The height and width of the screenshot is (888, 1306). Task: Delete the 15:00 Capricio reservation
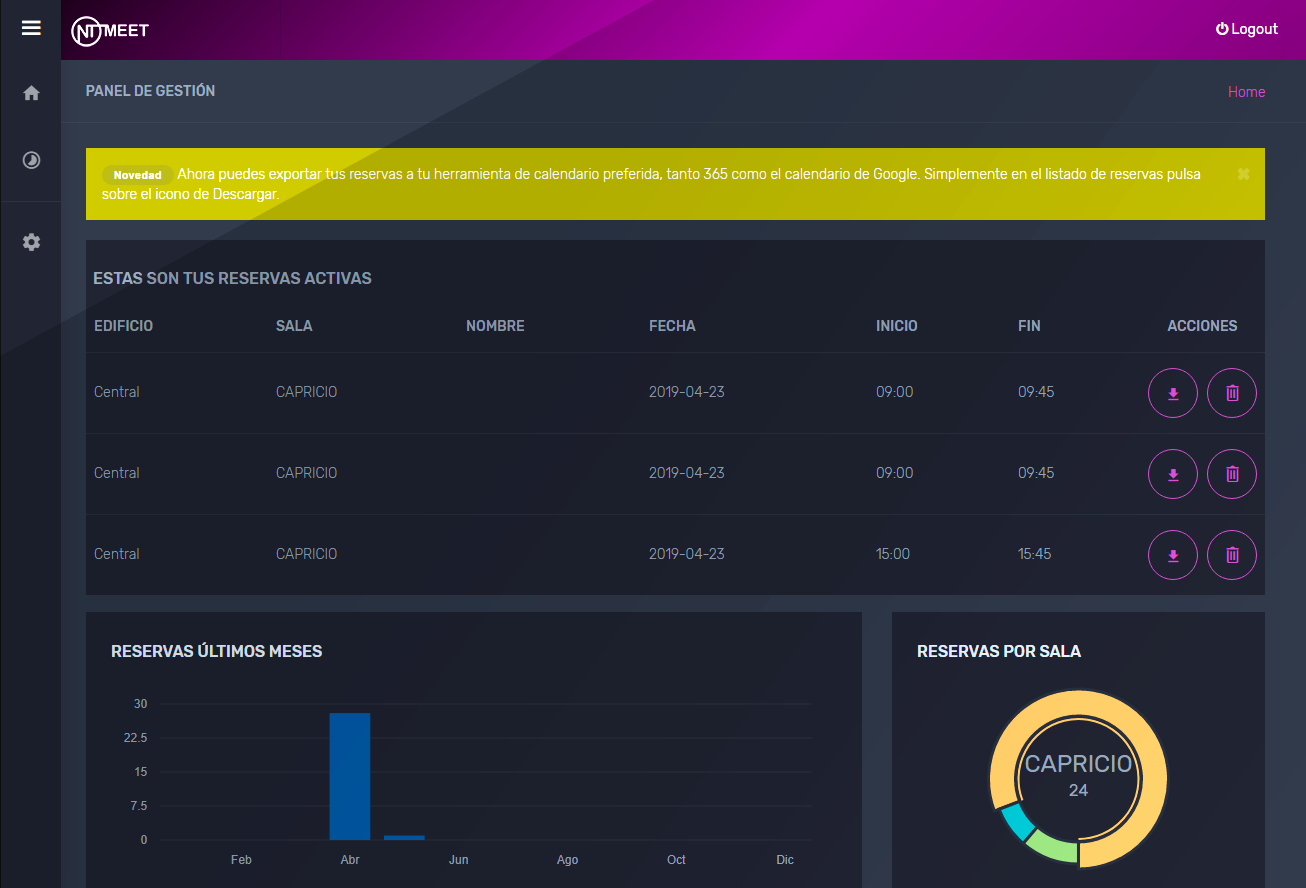[1232, 555]
